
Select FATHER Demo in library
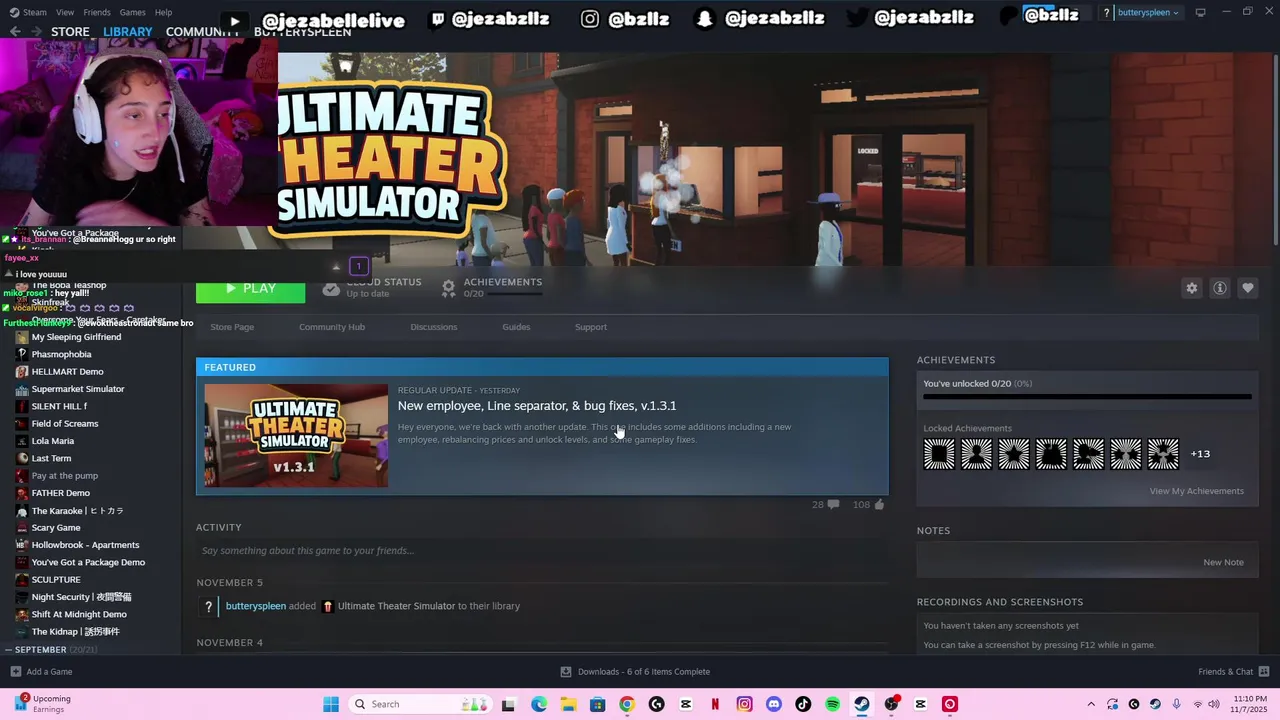click(61, 493)
